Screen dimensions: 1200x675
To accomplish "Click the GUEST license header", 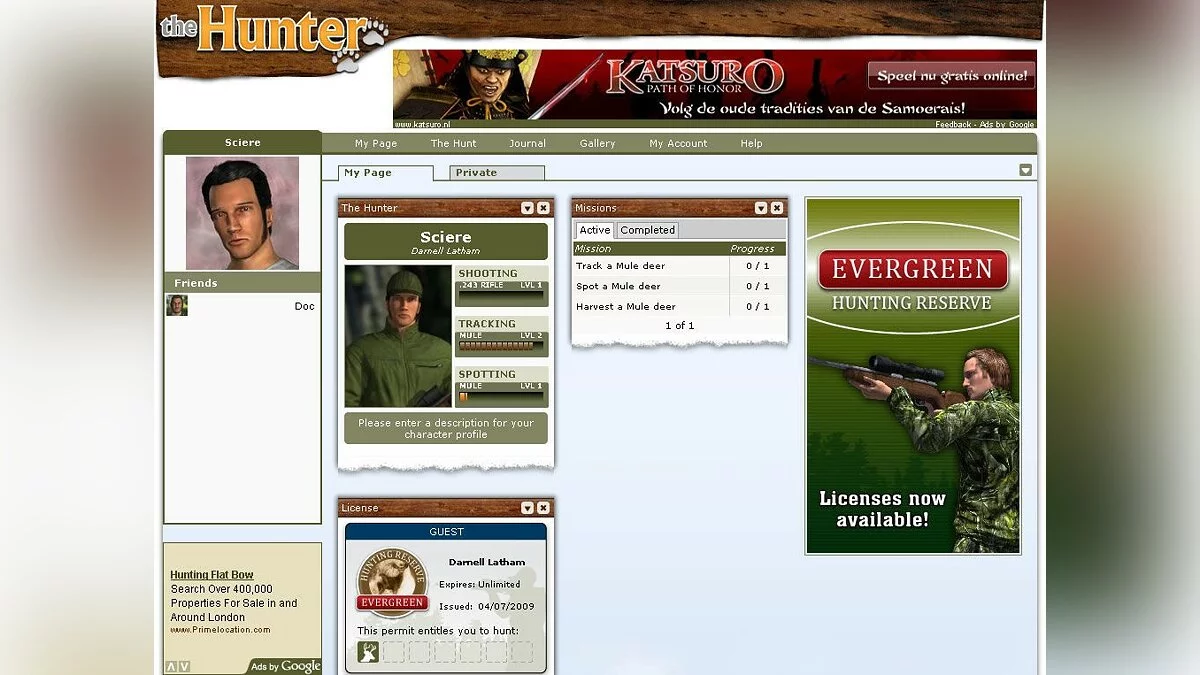I will (x=446, y=532).
